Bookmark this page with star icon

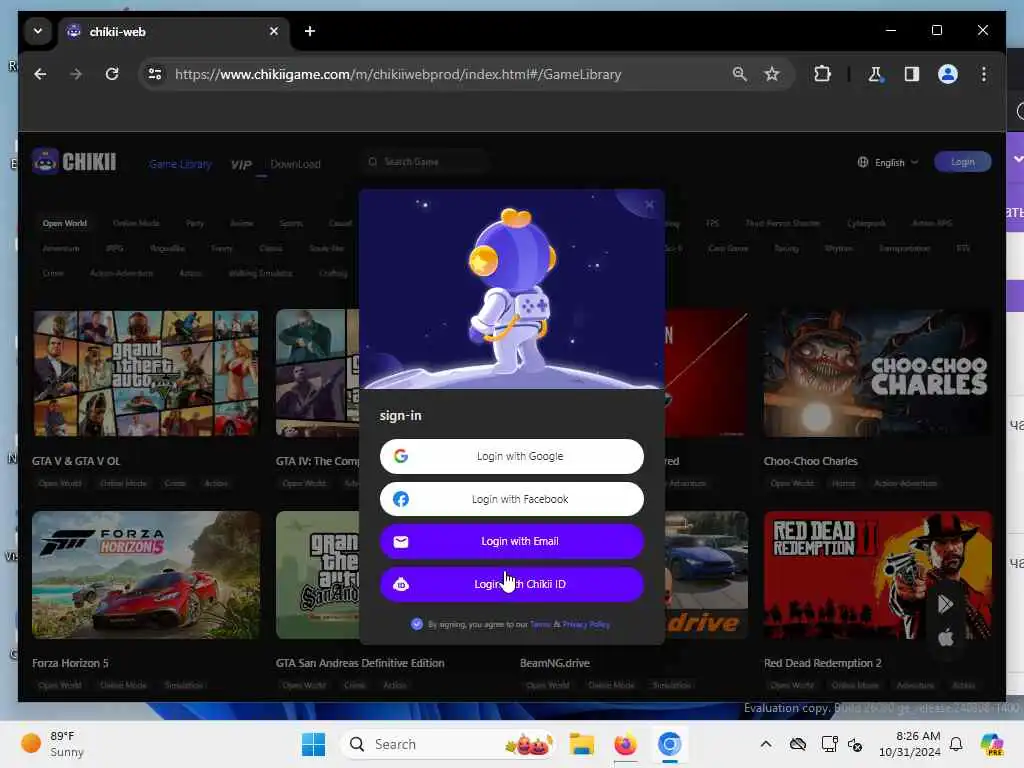tap(772, 74)
